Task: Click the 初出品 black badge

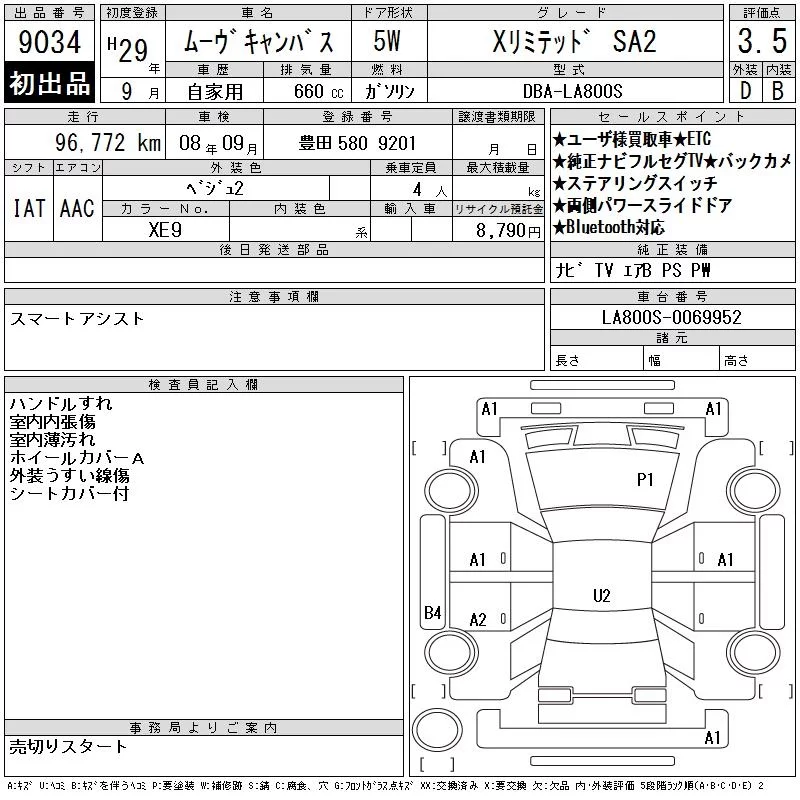Action: click(49, 82)
